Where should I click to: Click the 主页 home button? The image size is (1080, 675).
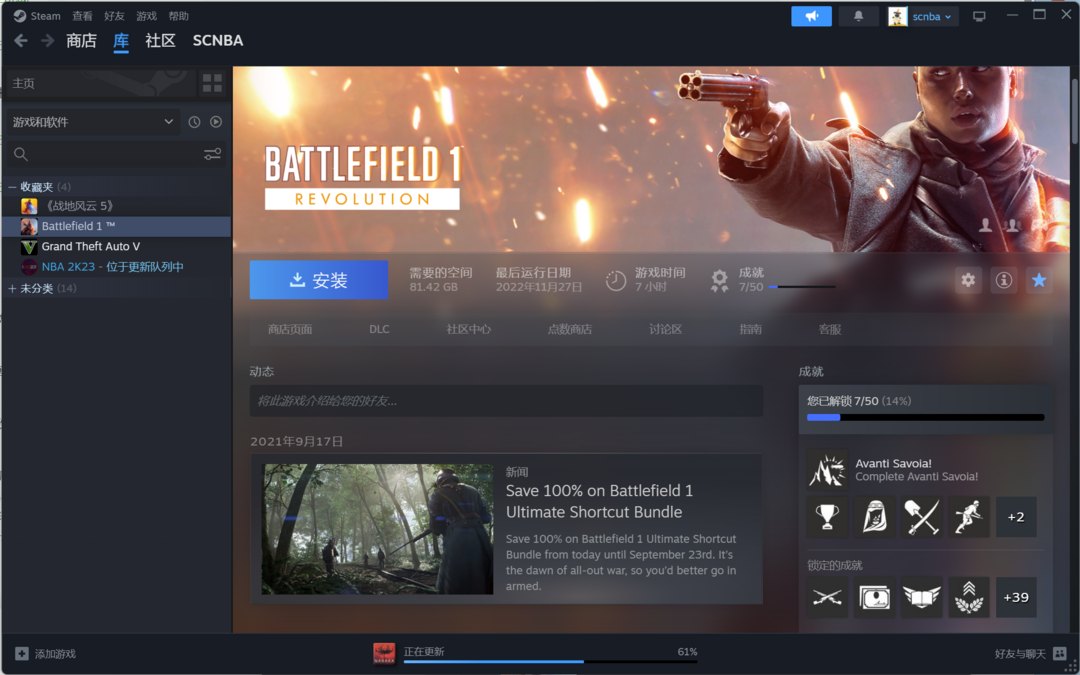tap(101, 83)
